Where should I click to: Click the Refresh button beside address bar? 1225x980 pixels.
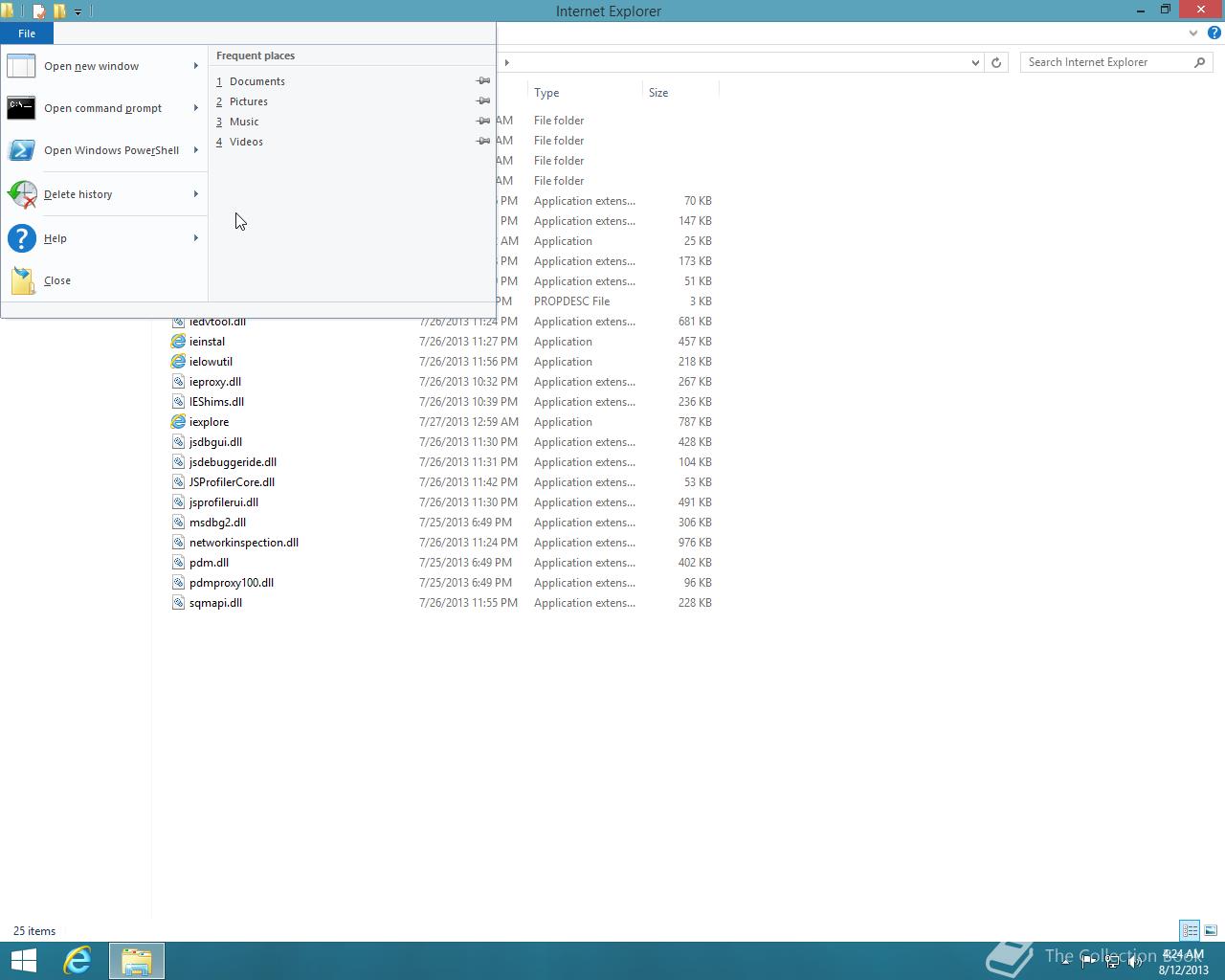tap(996, 62)
